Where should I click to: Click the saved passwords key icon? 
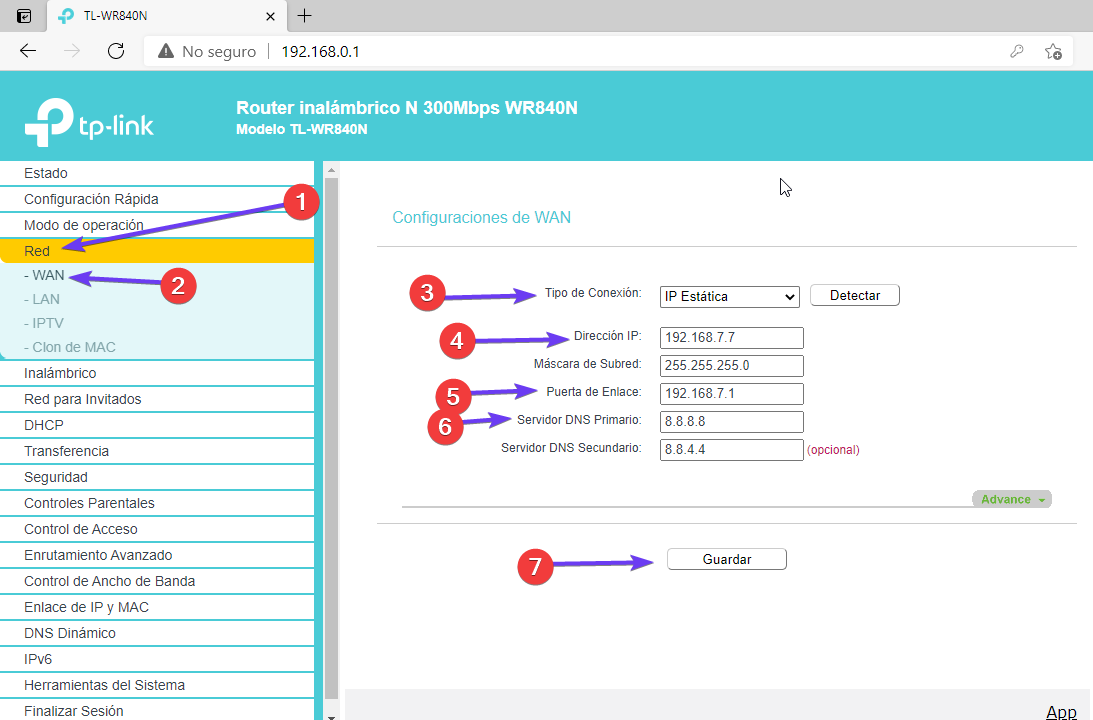(1017, 51)
